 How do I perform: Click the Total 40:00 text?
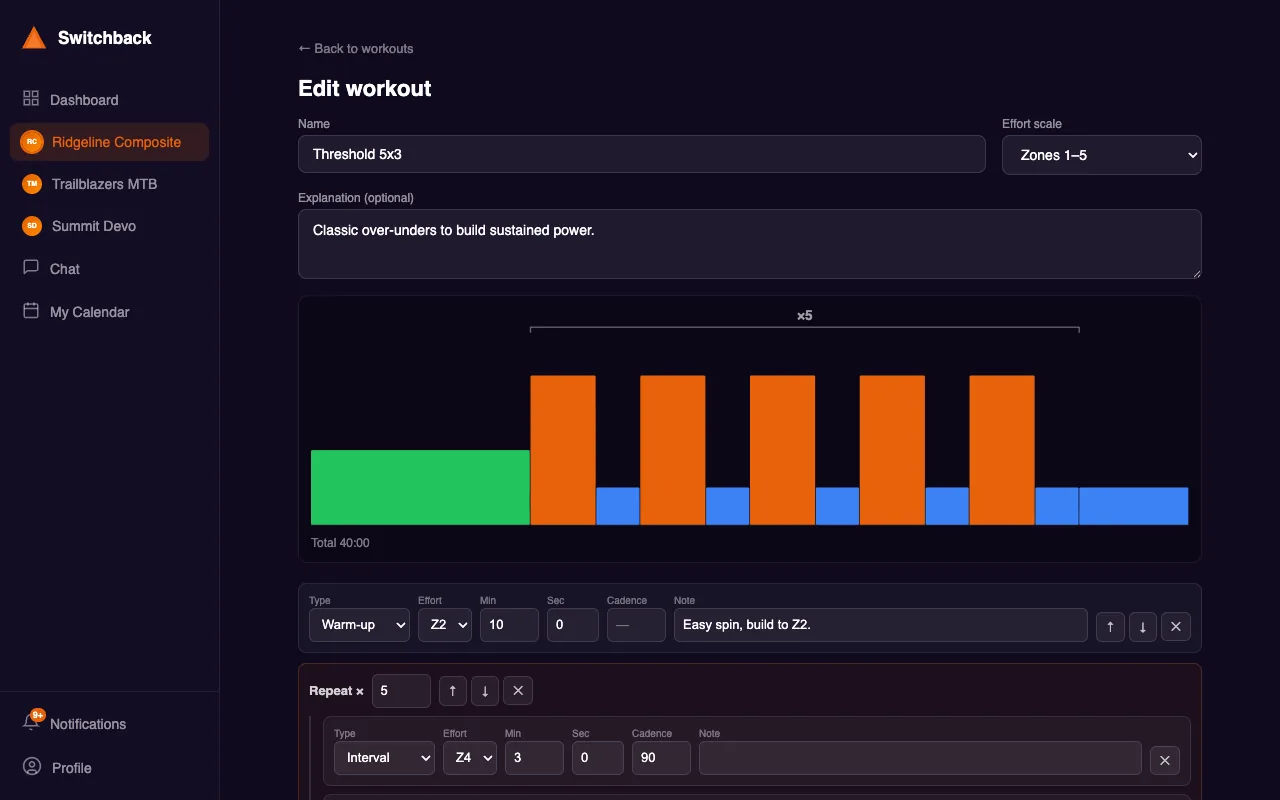[x=340, y=543]
